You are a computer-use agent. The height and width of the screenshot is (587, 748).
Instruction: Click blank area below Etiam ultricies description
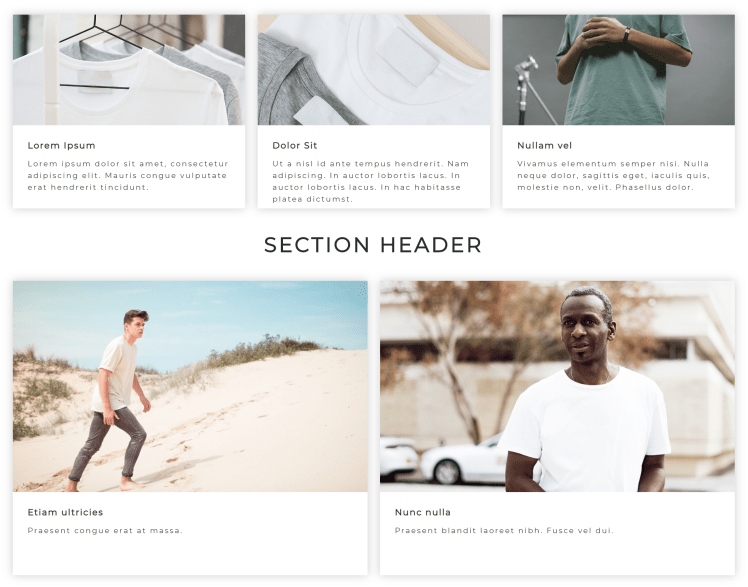coord(190,556)
